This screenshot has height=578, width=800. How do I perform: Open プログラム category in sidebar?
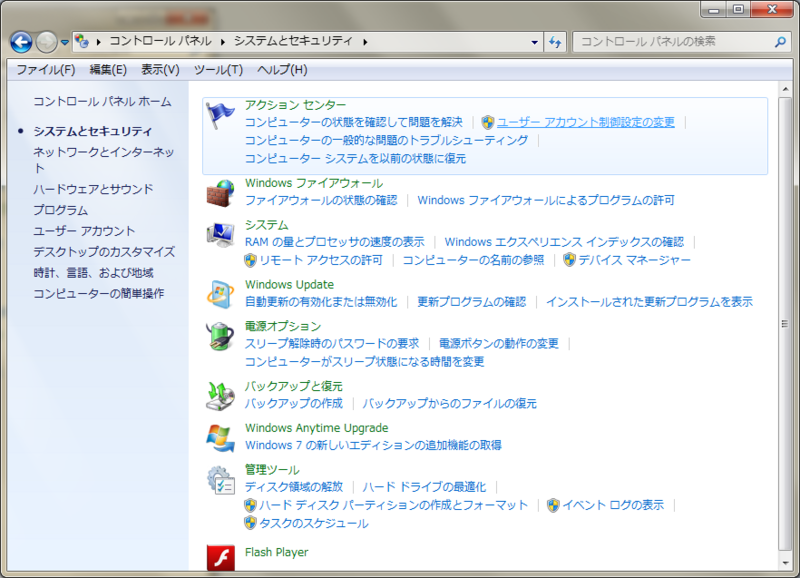(x=61, y=210)
